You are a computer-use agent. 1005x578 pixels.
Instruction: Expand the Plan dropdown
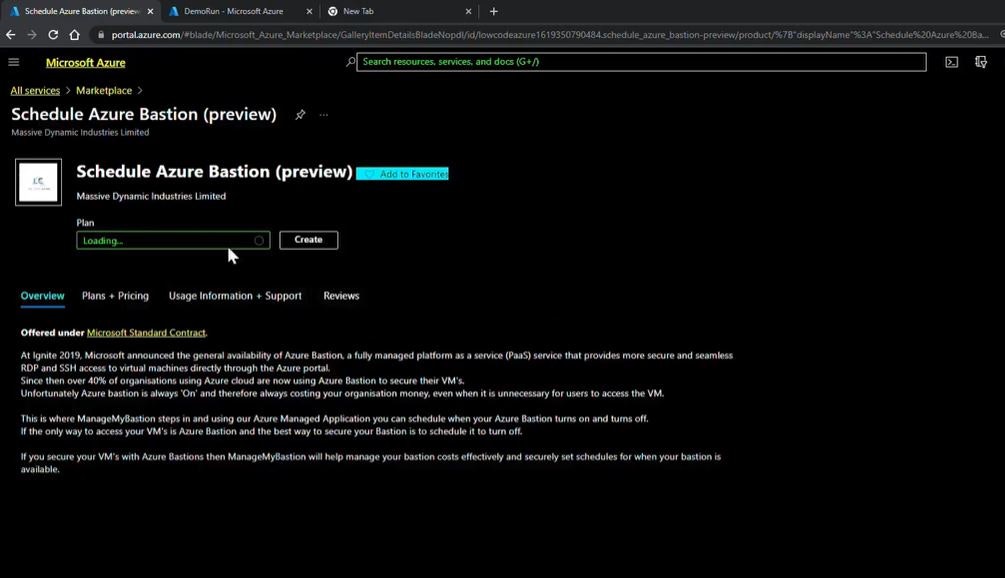coord(173,240)
